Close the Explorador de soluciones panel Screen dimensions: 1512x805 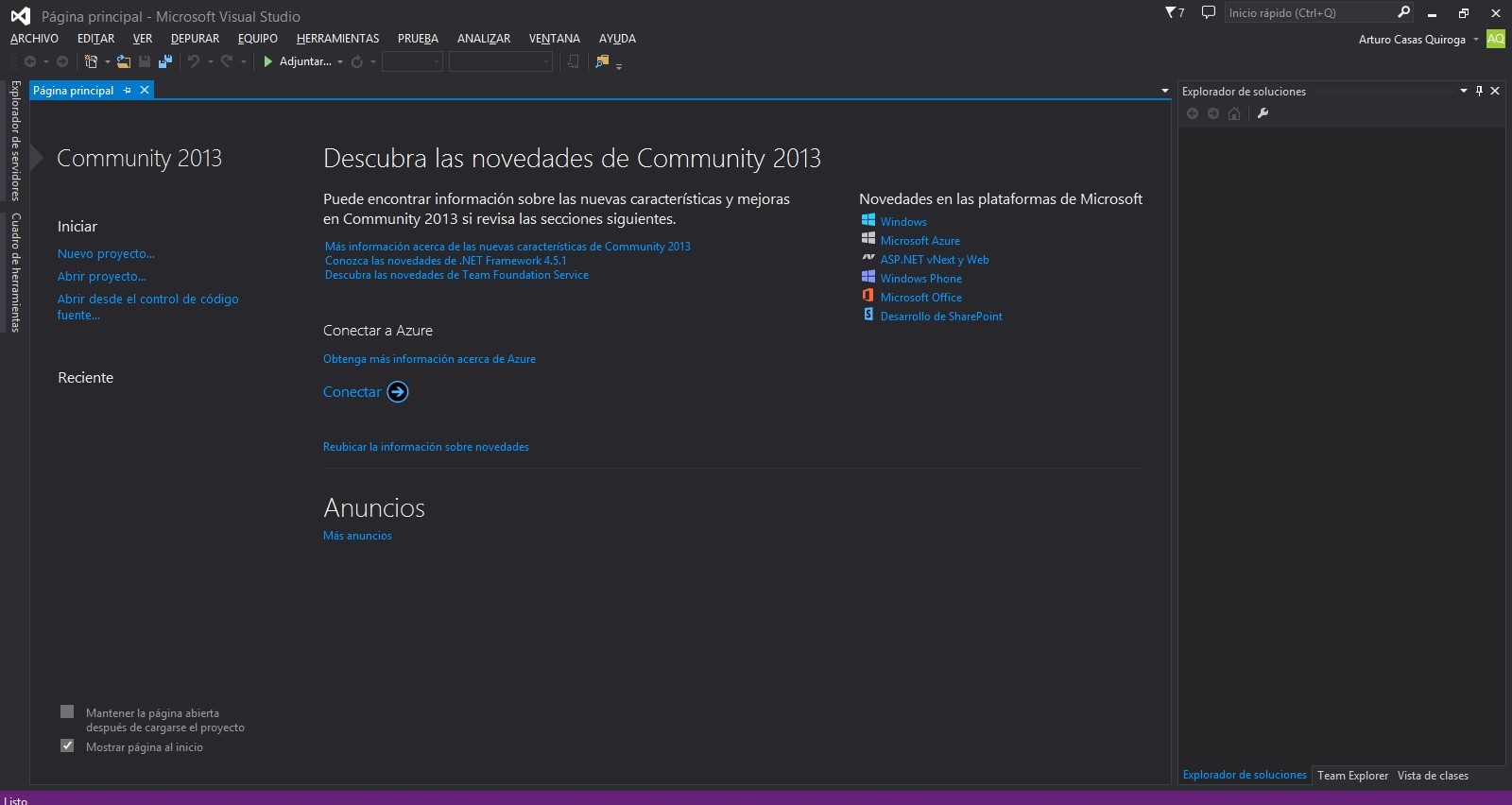point(1495,91)
